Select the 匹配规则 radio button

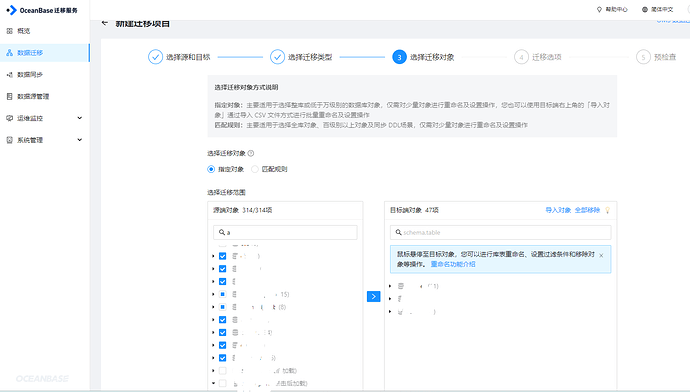[255, 169]
